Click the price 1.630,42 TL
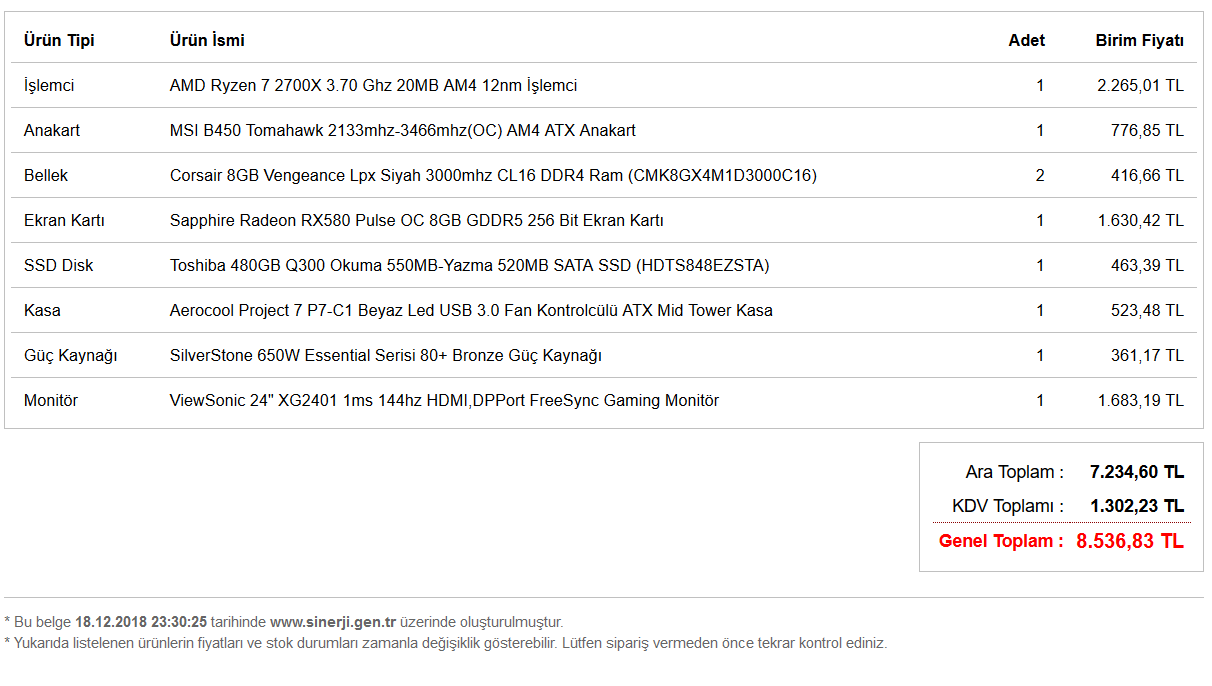This screenshot has width=1212, height=686. tap(1140, 221)
